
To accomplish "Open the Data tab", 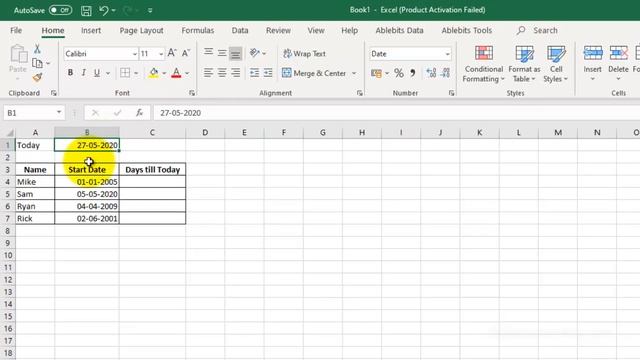I will click(240, 30).
